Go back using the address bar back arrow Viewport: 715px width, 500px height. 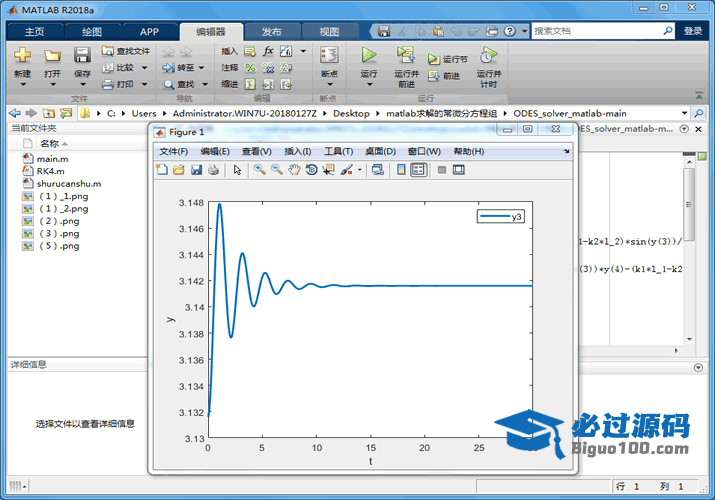click(x=15, y=113)
